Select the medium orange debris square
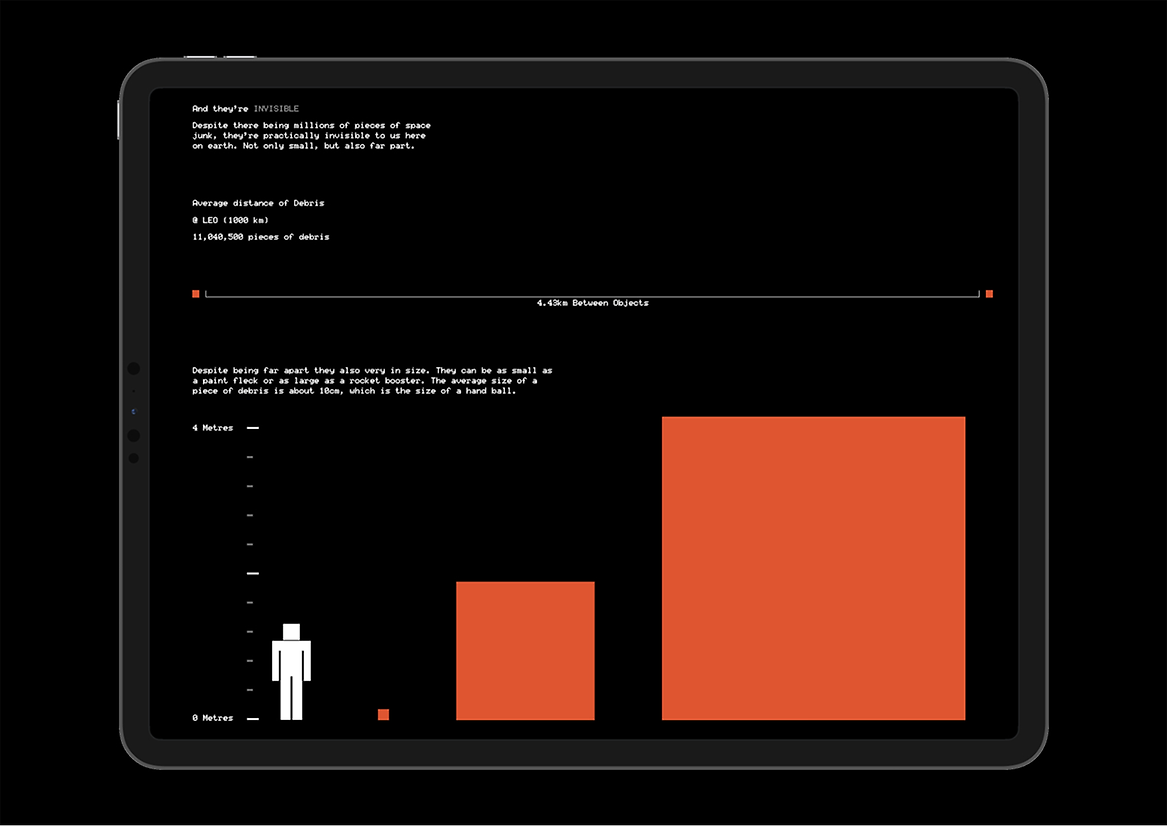Screen dimensions: 1167x826 tap(525, 650)
